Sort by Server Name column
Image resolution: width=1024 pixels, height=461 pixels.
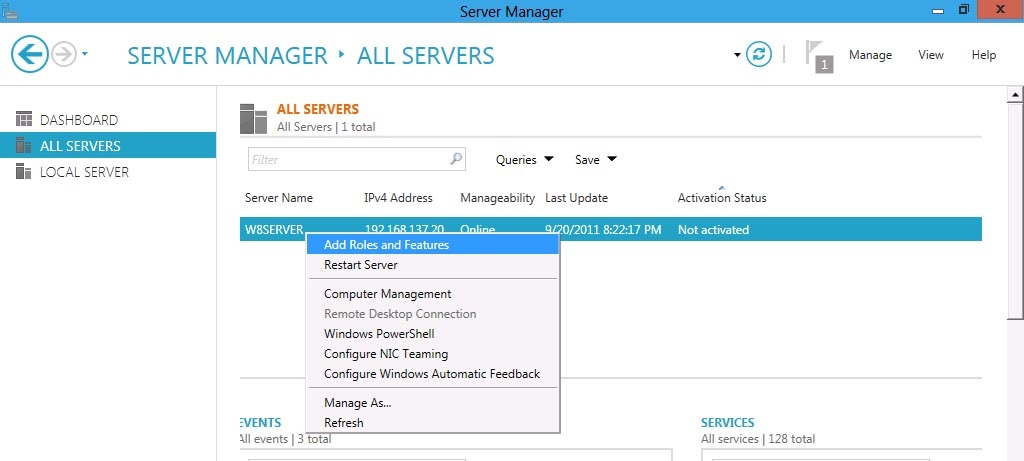tap(279, 198)
